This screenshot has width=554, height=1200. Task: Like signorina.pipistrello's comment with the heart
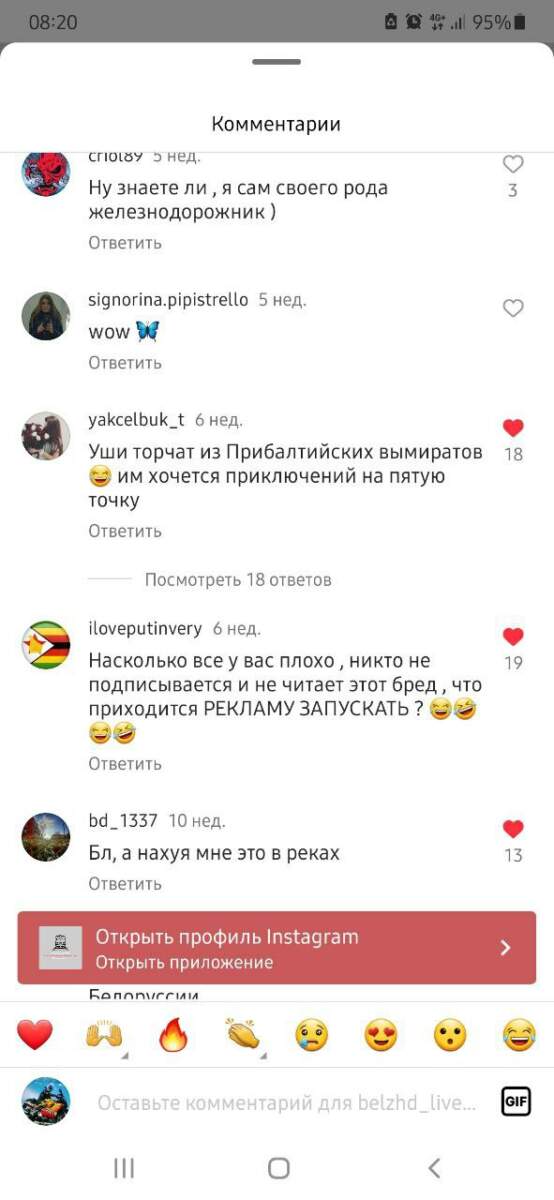513,308
